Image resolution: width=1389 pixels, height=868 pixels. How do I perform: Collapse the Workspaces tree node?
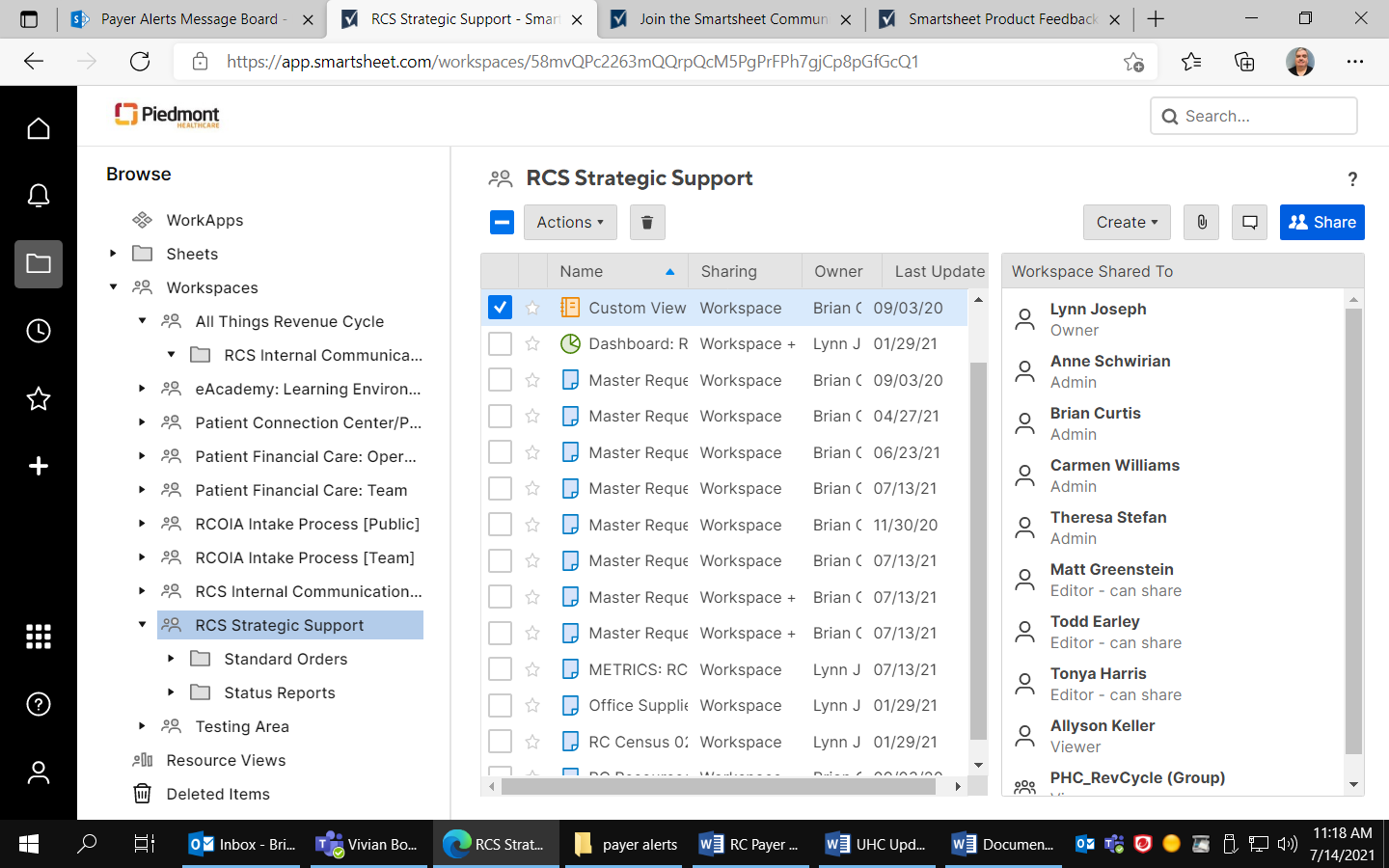click(x=113, y=287)
